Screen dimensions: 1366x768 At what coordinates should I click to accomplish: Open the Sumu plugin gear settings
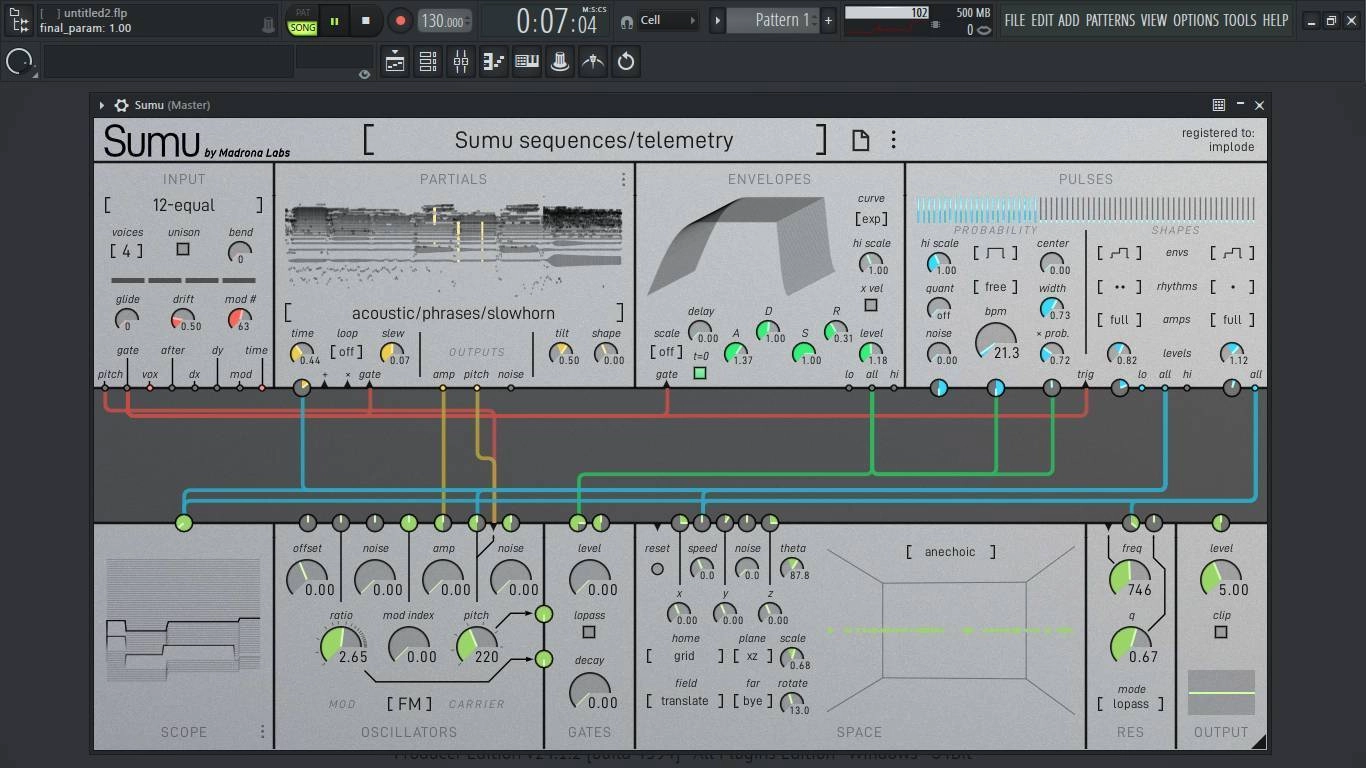coord(121,105)
